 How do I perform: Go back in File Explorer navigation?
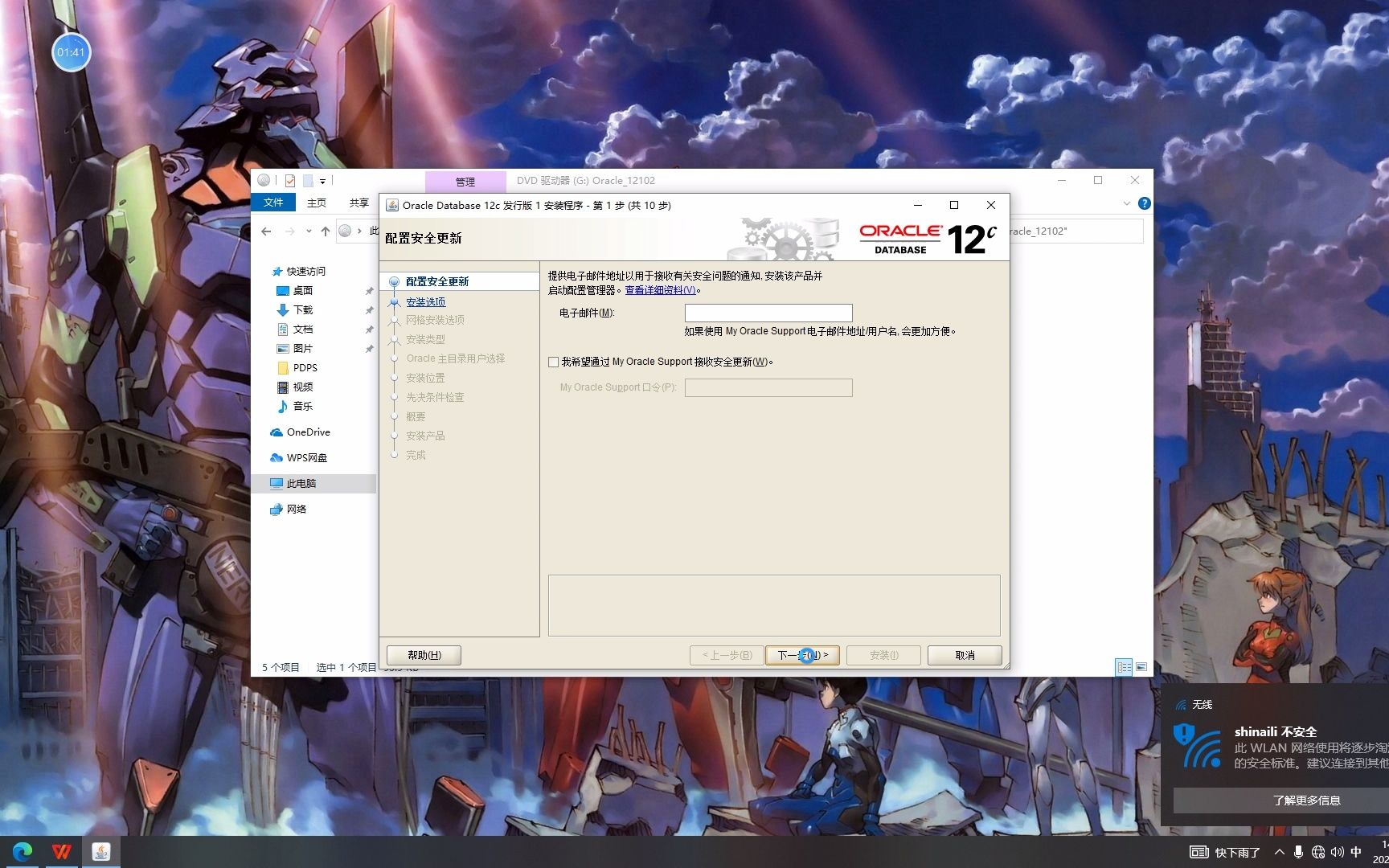(x=266, y=231)
